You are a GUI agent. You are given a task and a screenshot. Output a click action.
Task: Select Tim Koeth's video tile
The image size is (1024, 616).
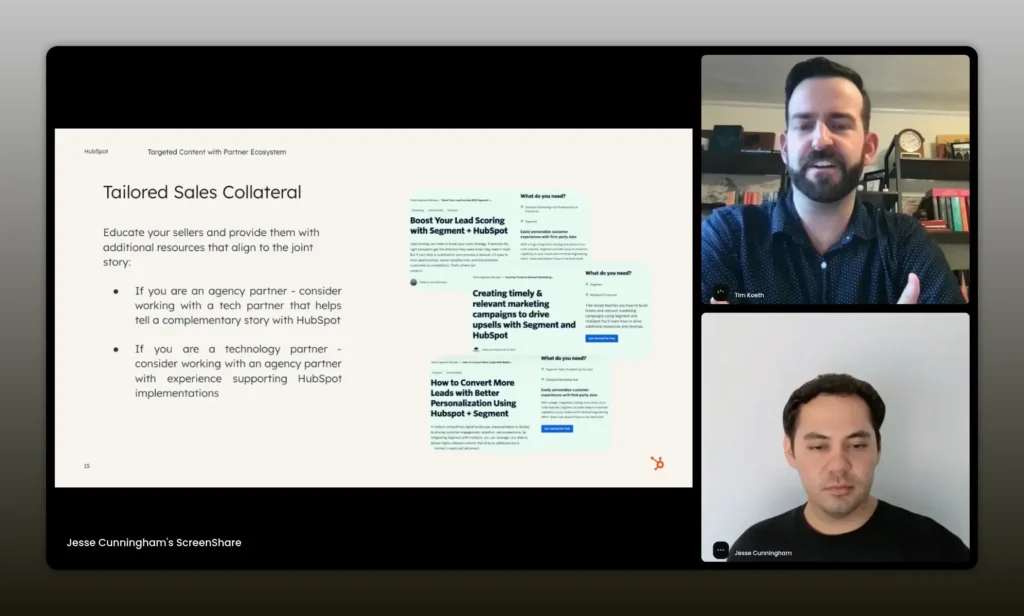(835, 178)
